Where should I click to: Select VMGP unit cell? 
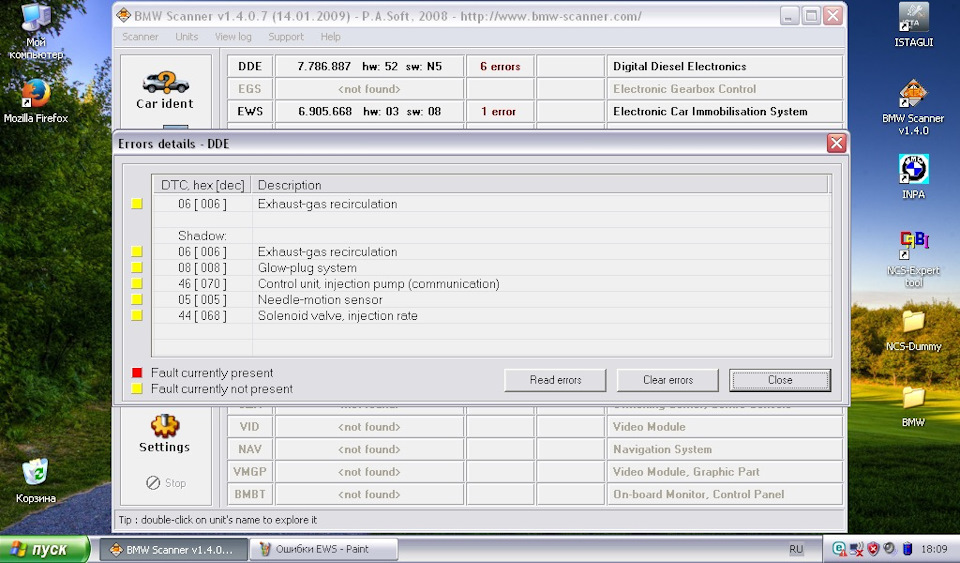(250, 472)
